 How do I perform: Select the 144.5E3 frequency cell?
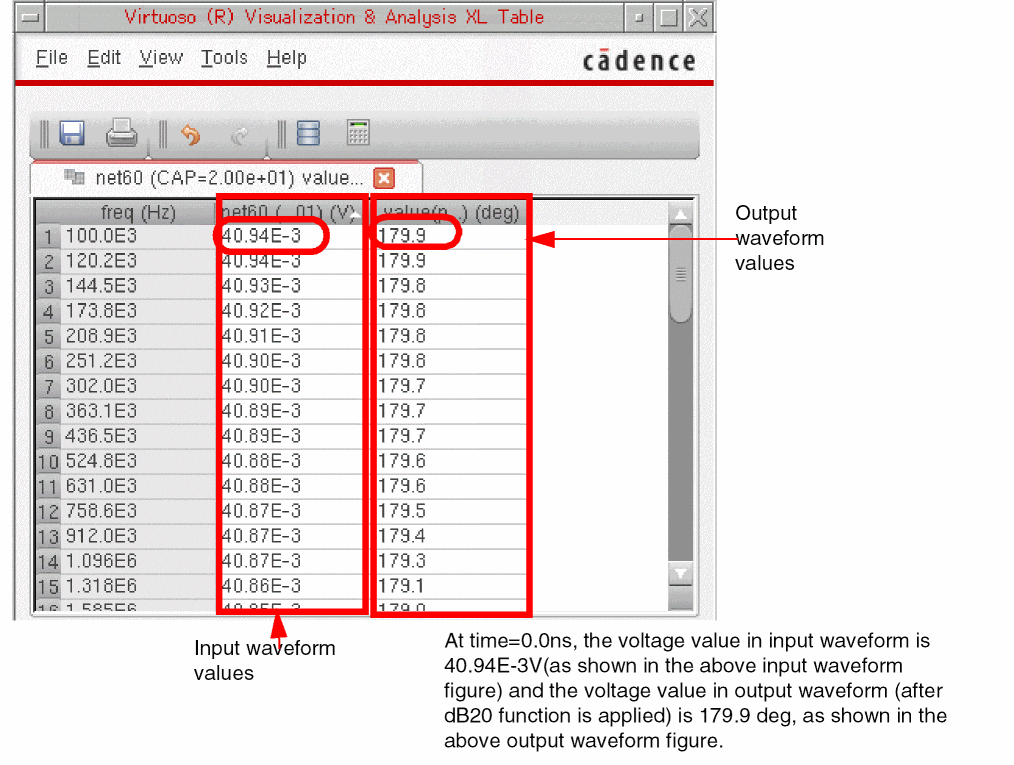(x=138, y=286)
